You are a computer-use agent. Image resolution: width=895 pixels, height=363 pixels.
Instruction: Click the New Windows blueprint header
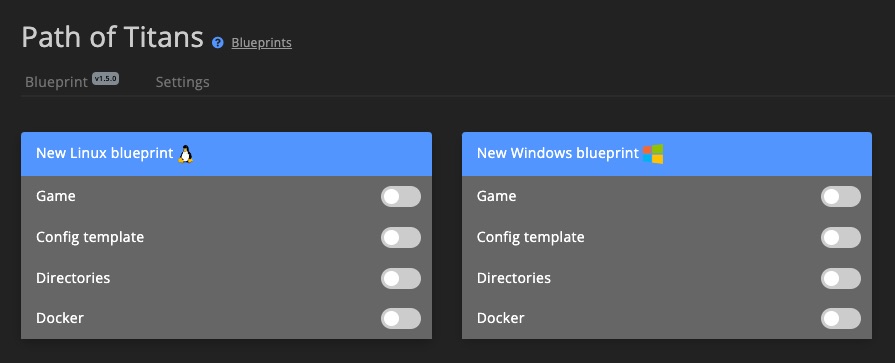tap(667, 154)
